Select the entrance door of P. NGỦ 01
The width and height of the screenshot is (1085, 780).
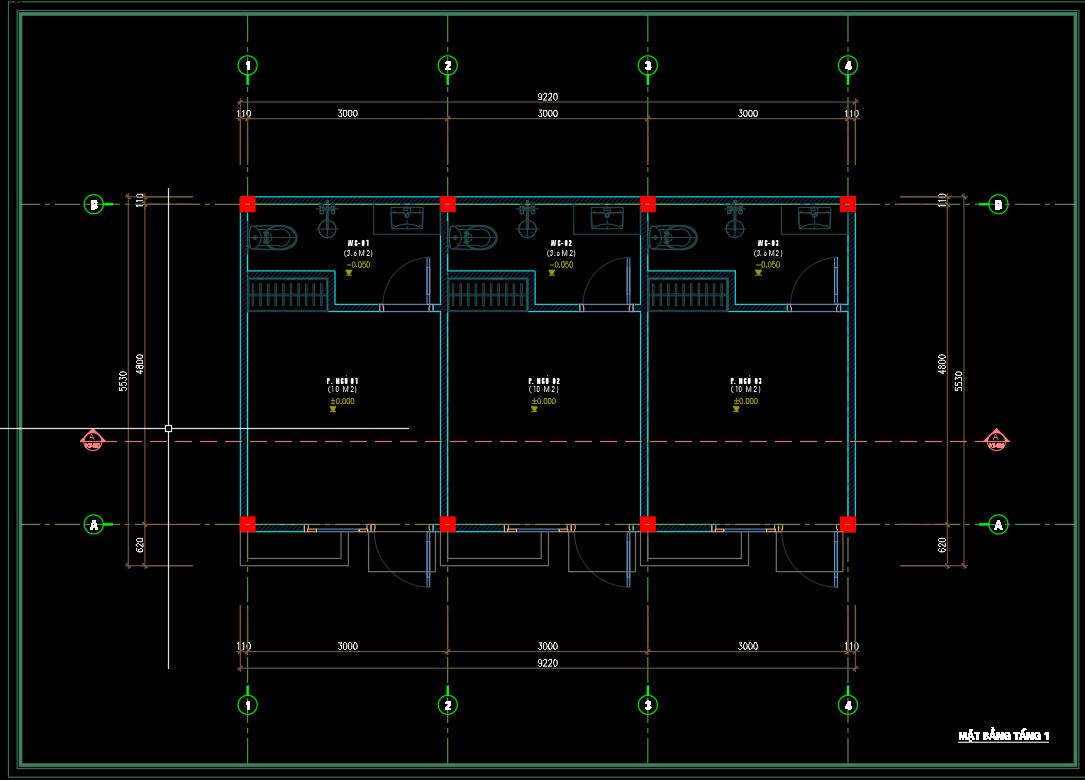(x=401, y=556)
